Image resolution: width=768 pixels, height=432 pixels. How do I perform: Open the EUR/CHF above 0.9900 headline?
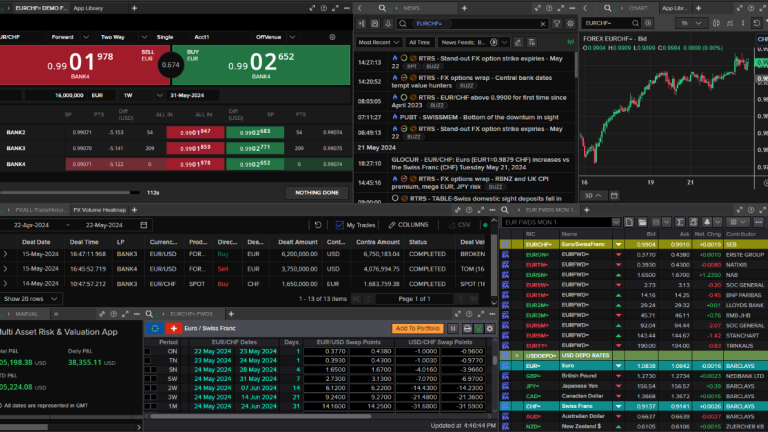479,101
